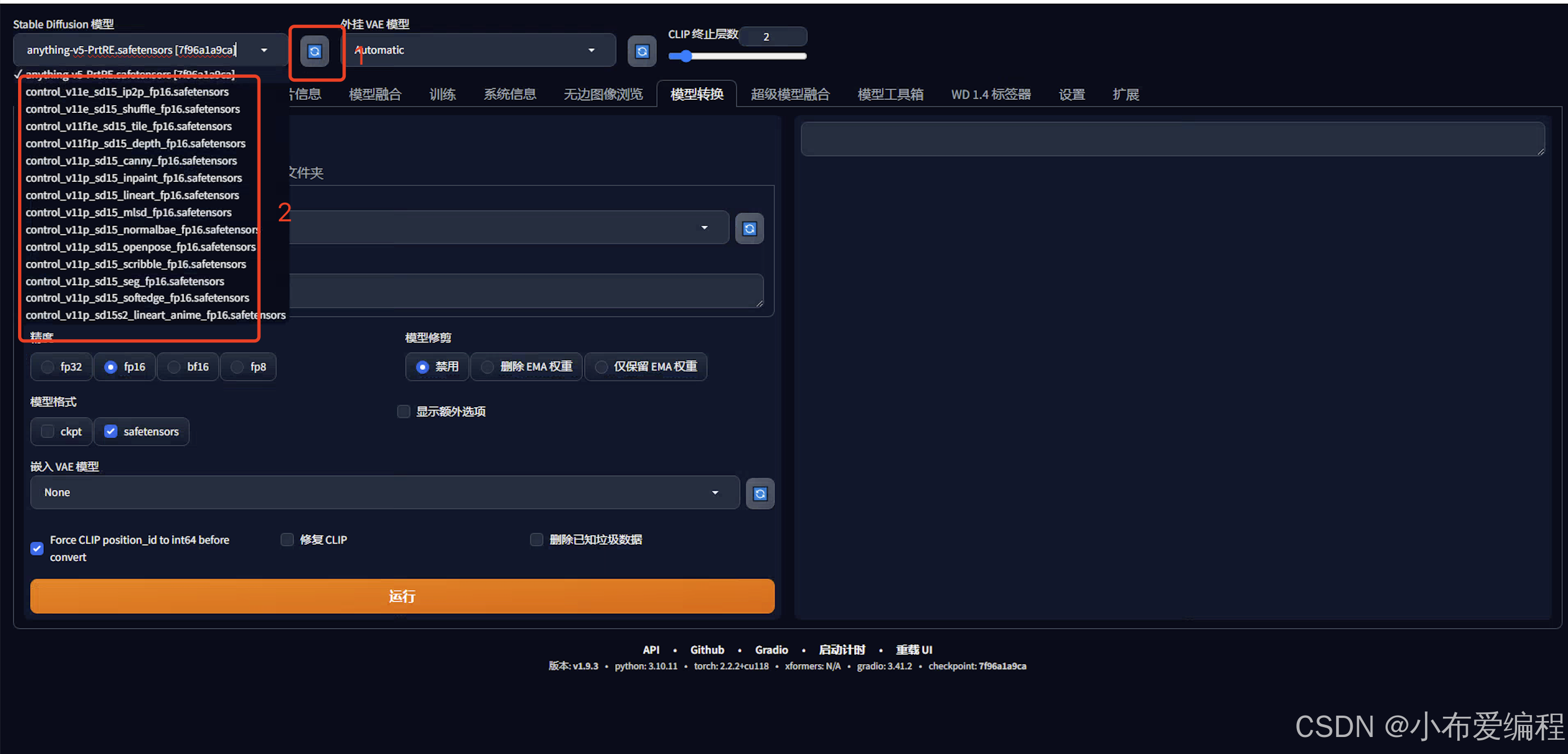Refresh the Stable Diffusion checkpoint list
The image size is (1568, 754).
point(314,51)
